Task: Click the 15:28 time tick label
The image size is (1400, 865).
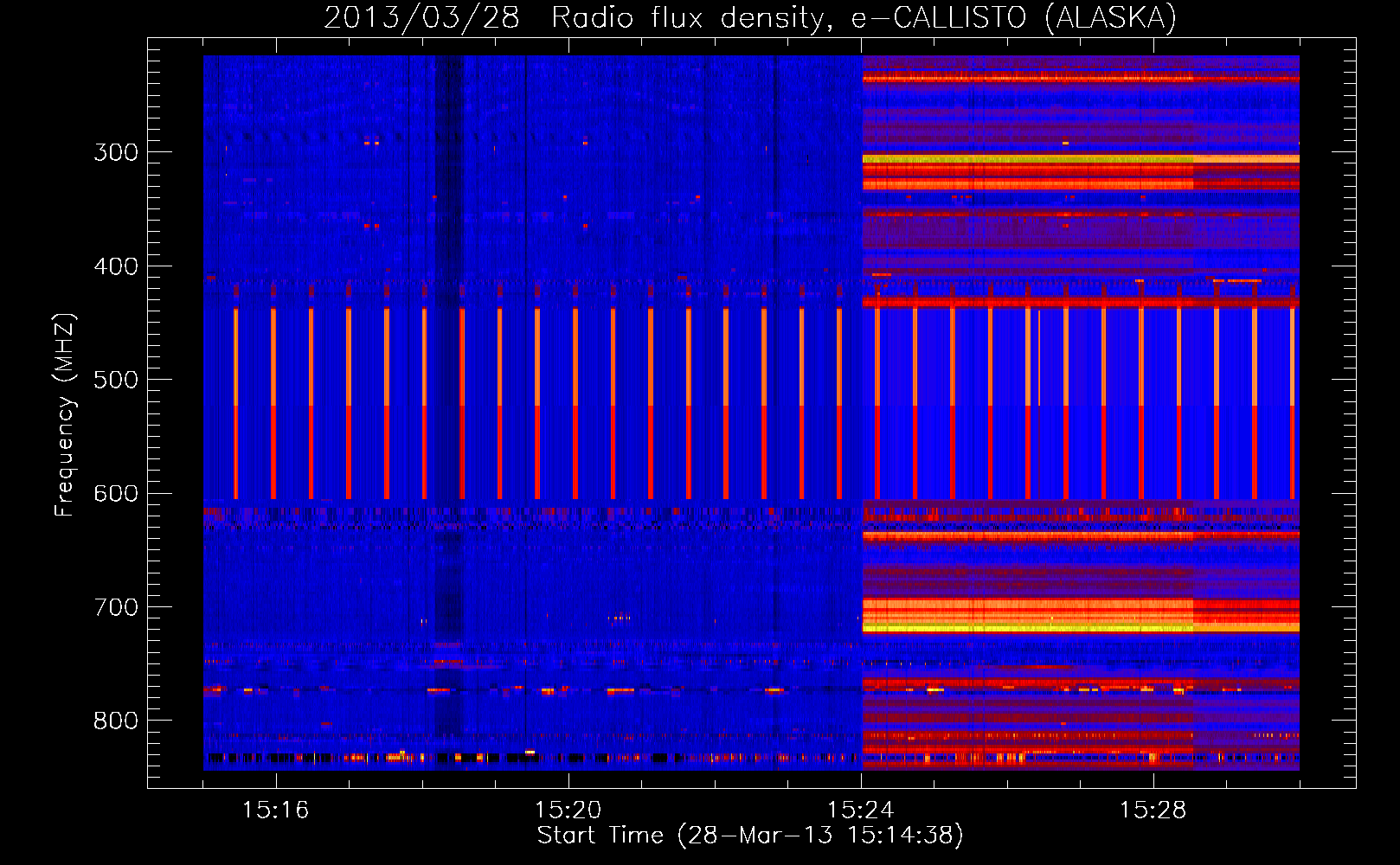Action: point(1153,811)
